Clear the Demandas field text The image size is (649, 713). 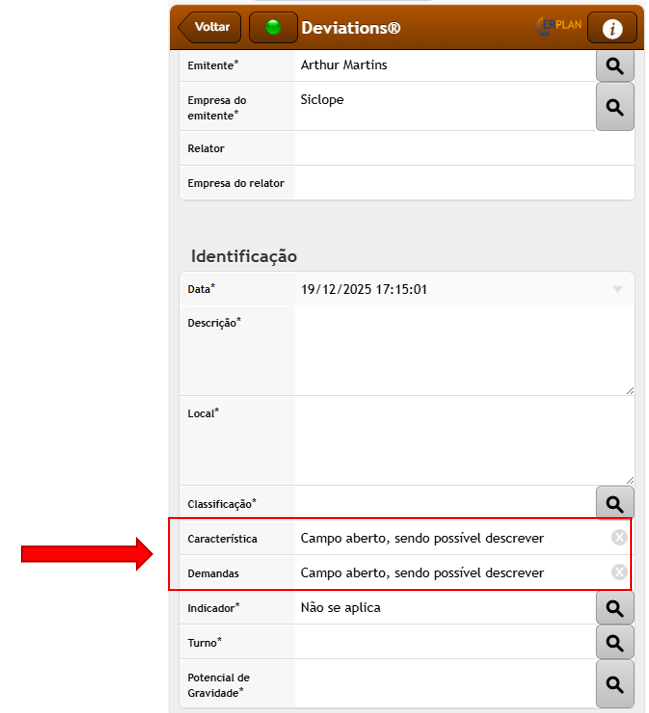click(619, 572)
